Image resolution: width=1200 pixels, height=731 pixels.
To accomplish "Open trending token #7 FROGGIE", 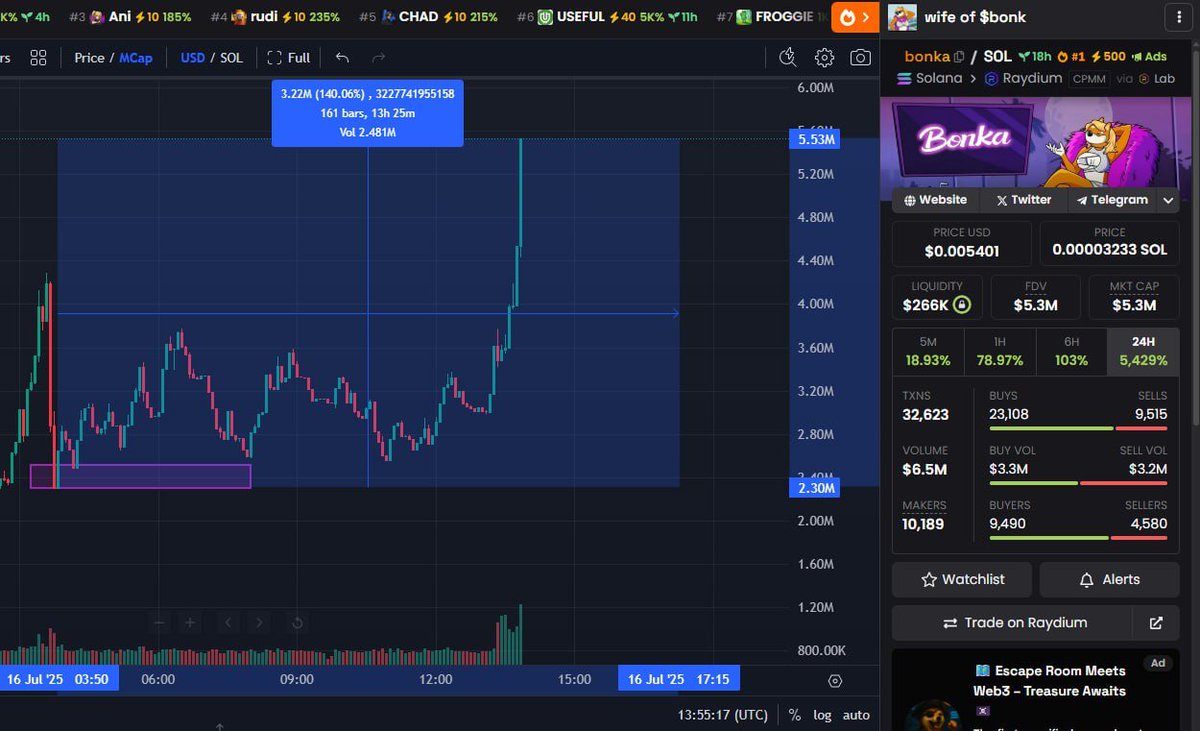I will (772, 17).
